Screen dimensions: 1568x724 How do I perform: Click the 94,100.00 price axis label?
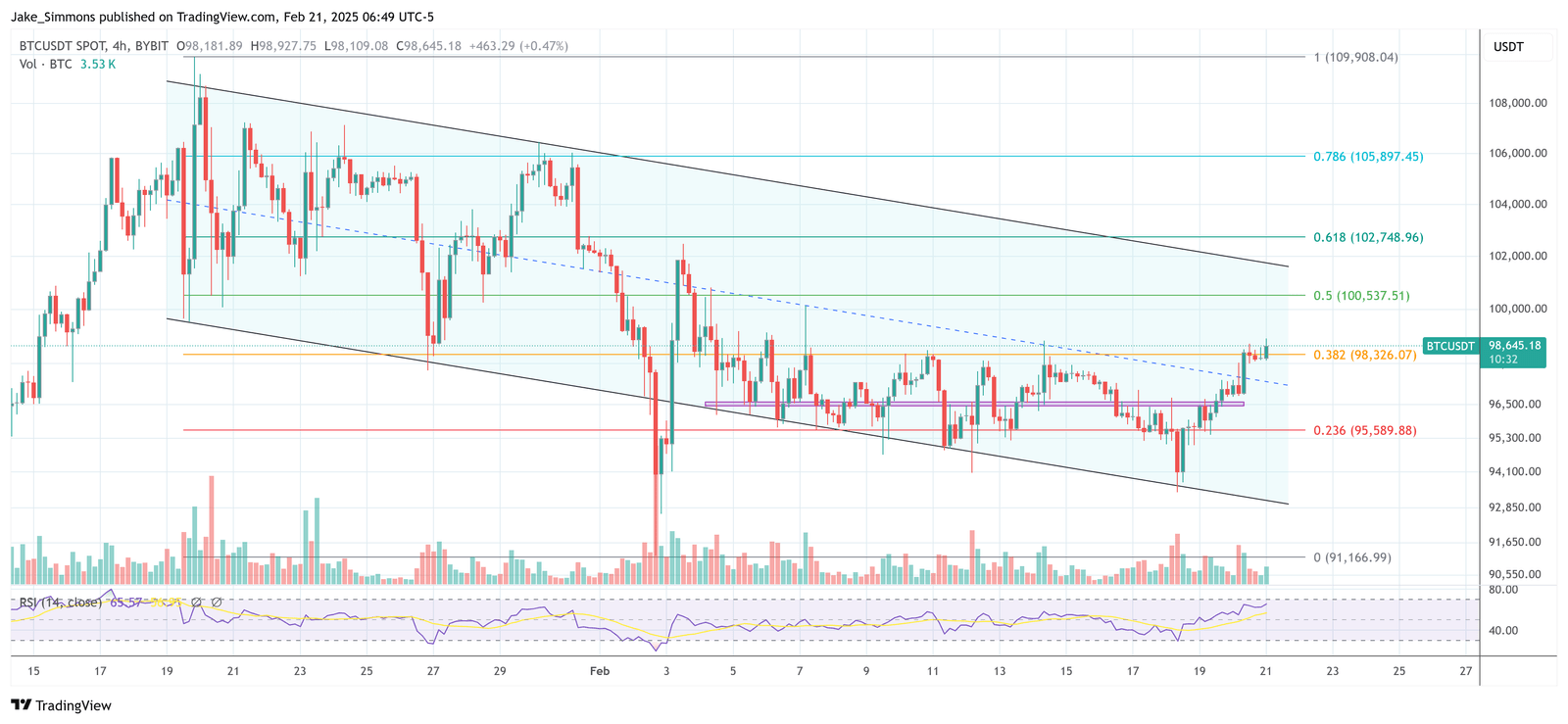point(1515,471)
